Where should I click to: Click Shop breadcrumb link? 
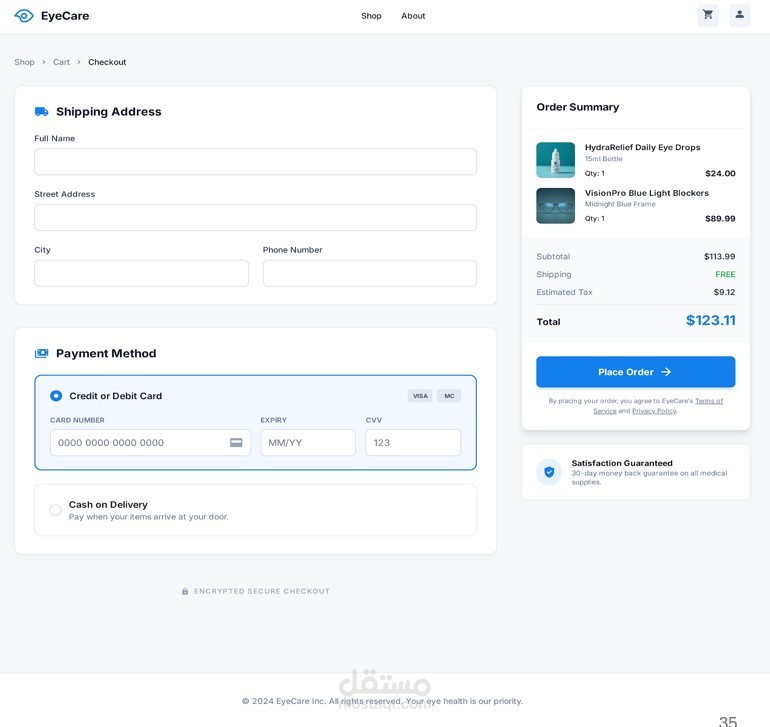(x=24, y=62)
